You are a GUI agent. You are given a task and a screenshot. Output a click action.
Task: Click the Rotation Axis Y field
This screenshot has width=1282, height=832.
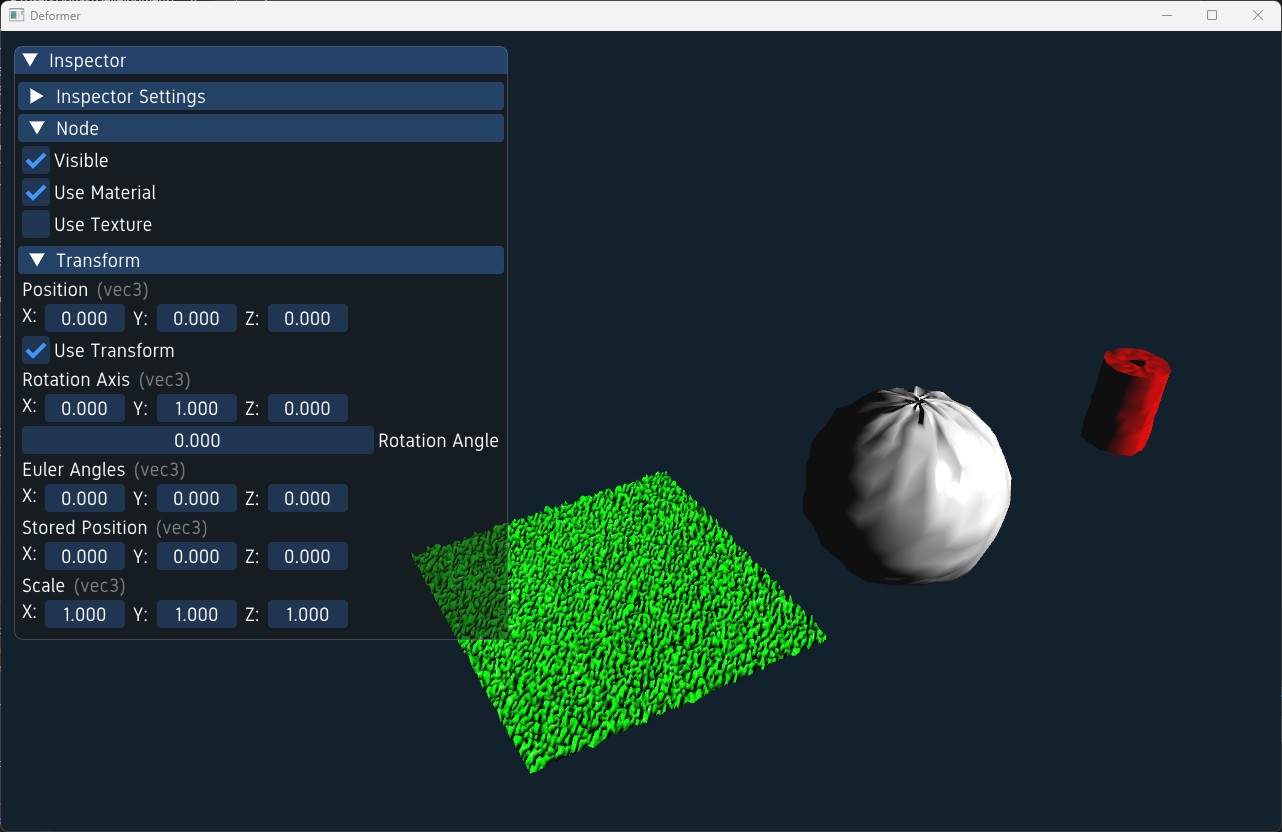(196, 409)
